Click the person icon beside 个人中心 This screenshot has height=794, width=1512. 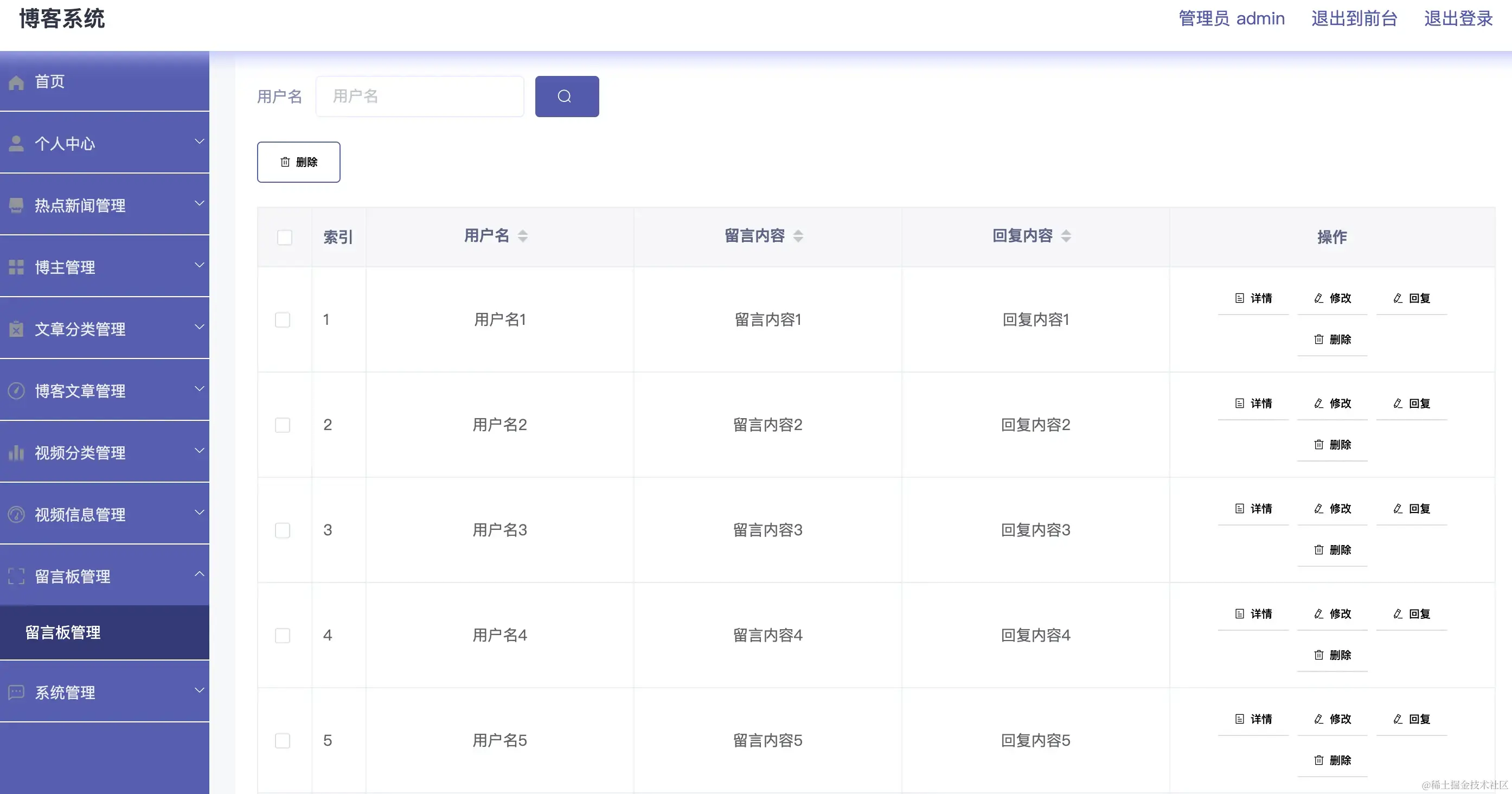(16, 143)
